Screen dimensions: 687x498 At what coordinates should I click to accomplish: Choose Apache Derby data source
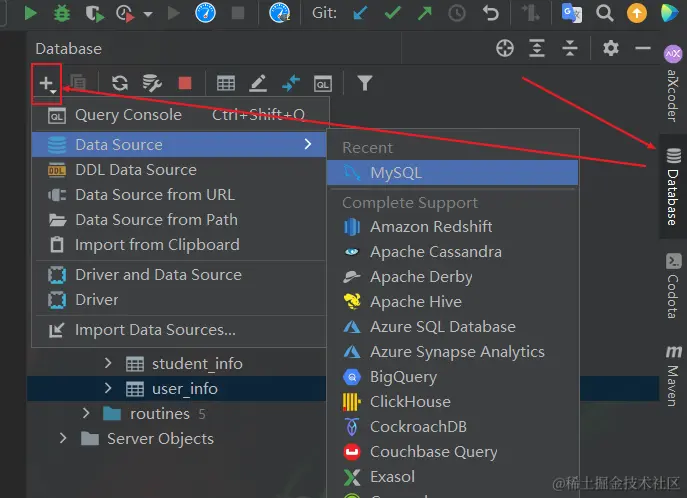coord(453,277)
